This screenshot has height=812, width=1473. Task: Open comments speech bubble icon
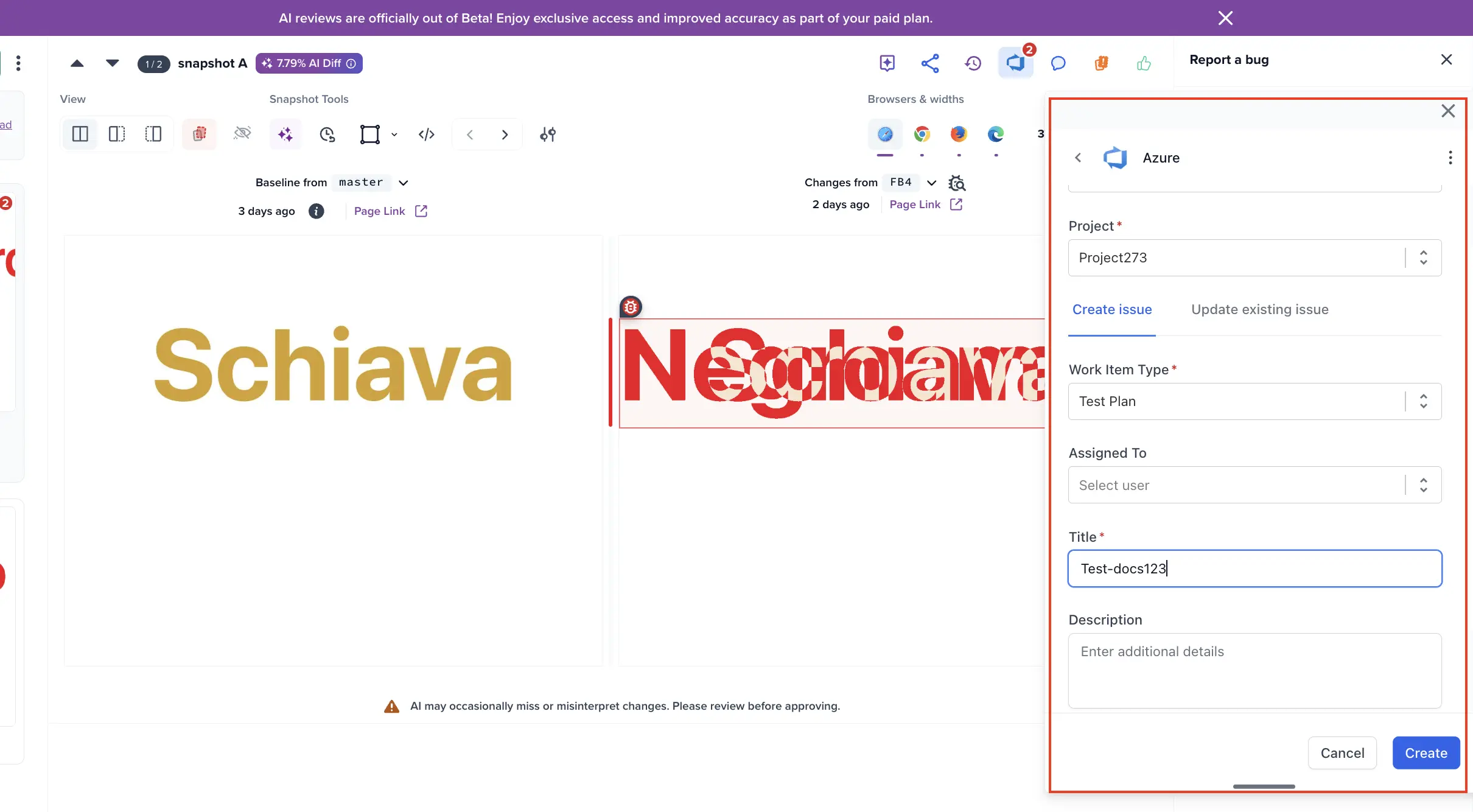[1058, 63]
